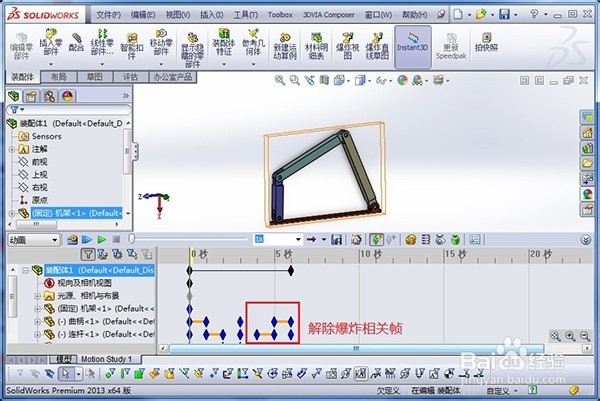Open the 文件(F) menu
This screenshot has height=401, width=600.
click(x=108, y=15)
